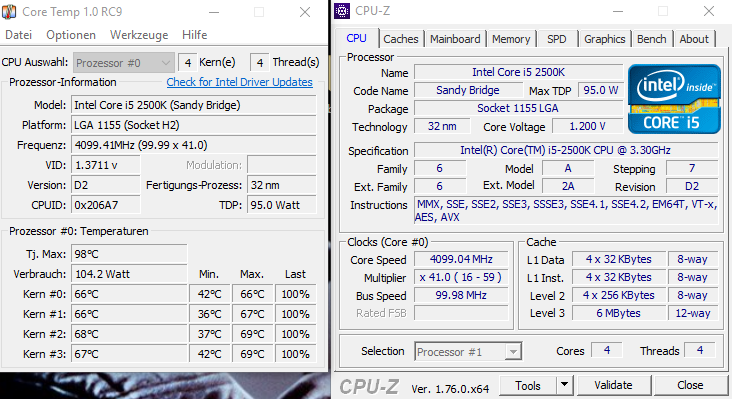The image size is (732, 399).
Task: Open the Tools dropdown arrow
Action: click(x=564, y=385)
